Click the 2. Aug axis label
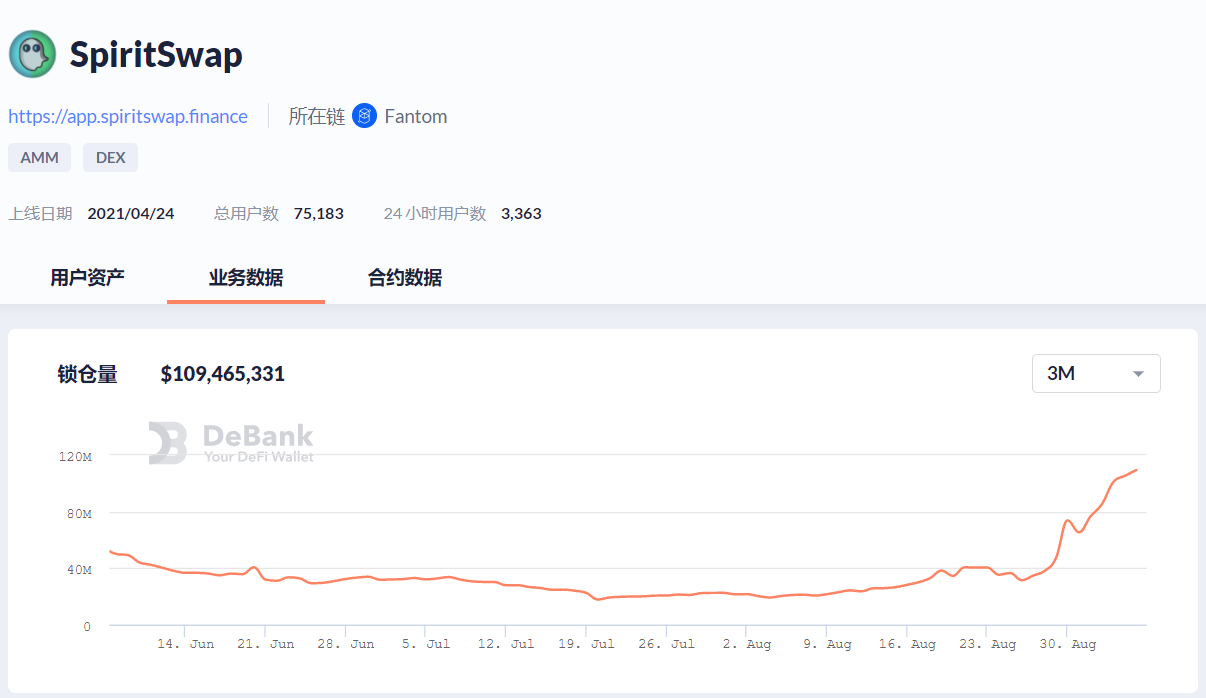1206x698 pixels. point(746,644)
